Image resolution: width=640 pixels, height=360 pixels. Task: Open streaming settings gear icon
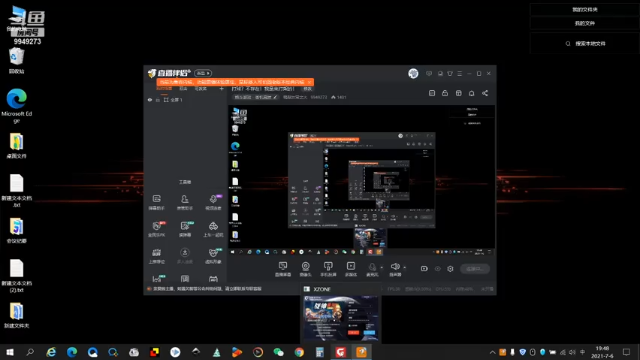pos(450,269)
